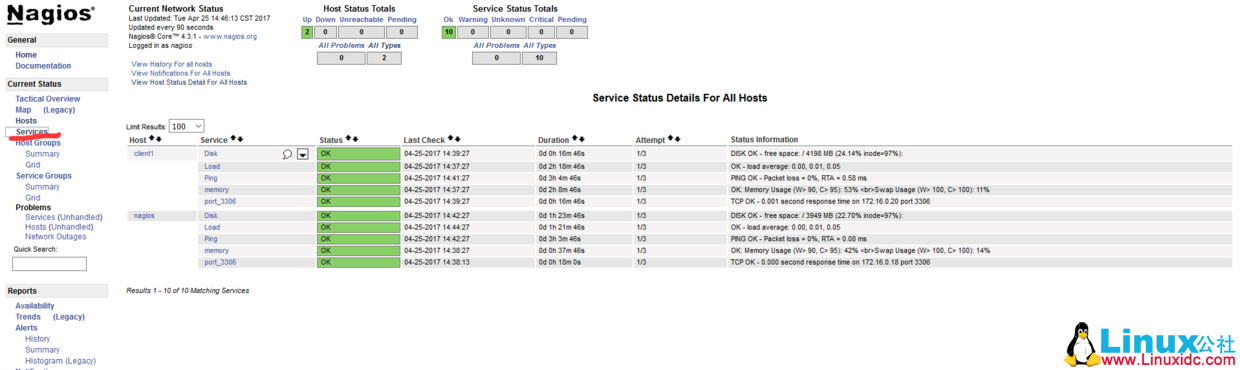The width and height of the screenshot is (1240, 370).
Task: Sort Host column descending with down arrow
Action: point(159,139)
